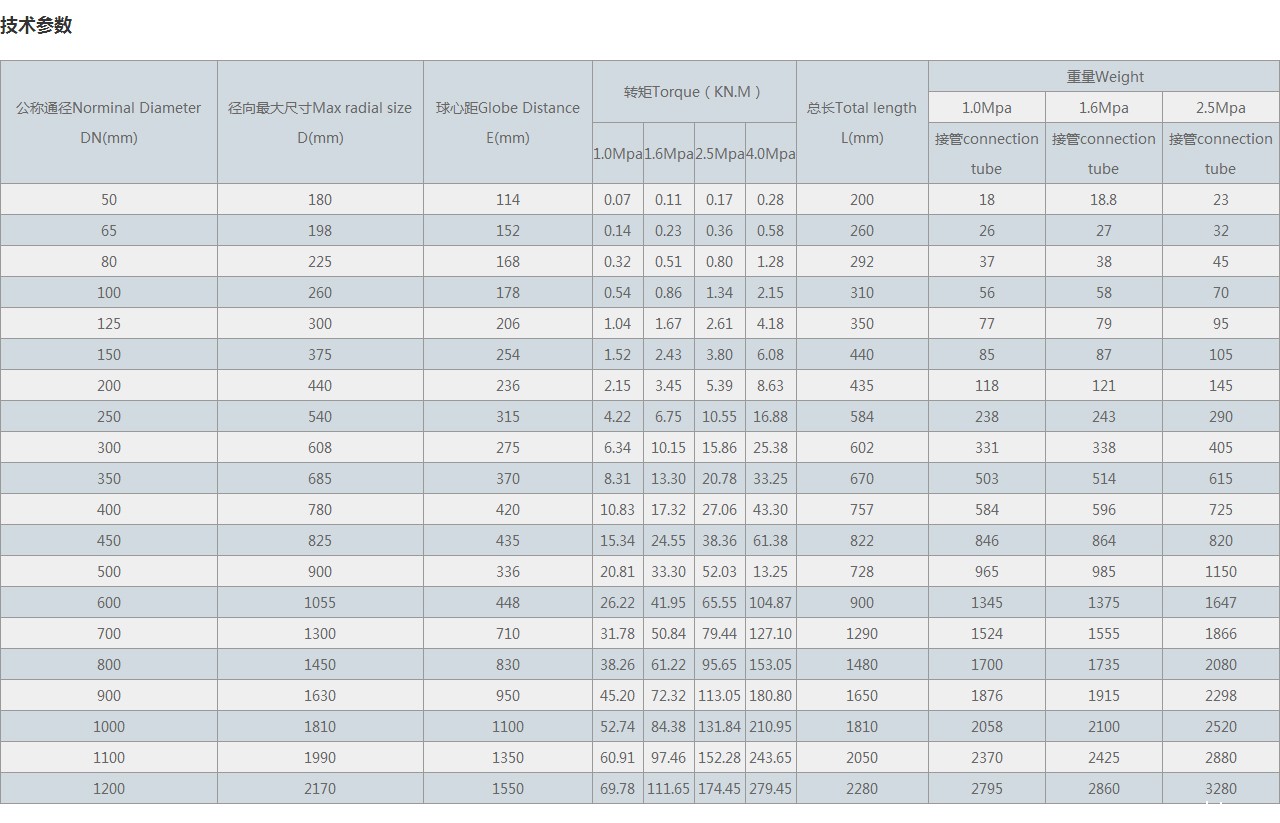Viewport: 1280px width, 823px height.
Task: Select the 4.0Mpa torque sub-header
Action: [770, 153]
